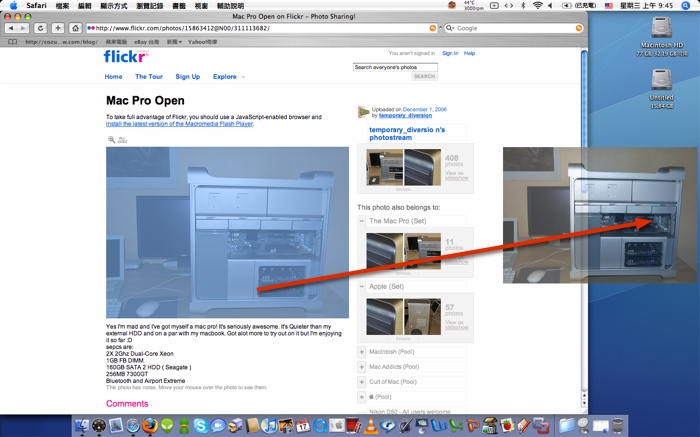
Task: Launch Microsoft Excel from the Dock
Action: tap(456, 425)
